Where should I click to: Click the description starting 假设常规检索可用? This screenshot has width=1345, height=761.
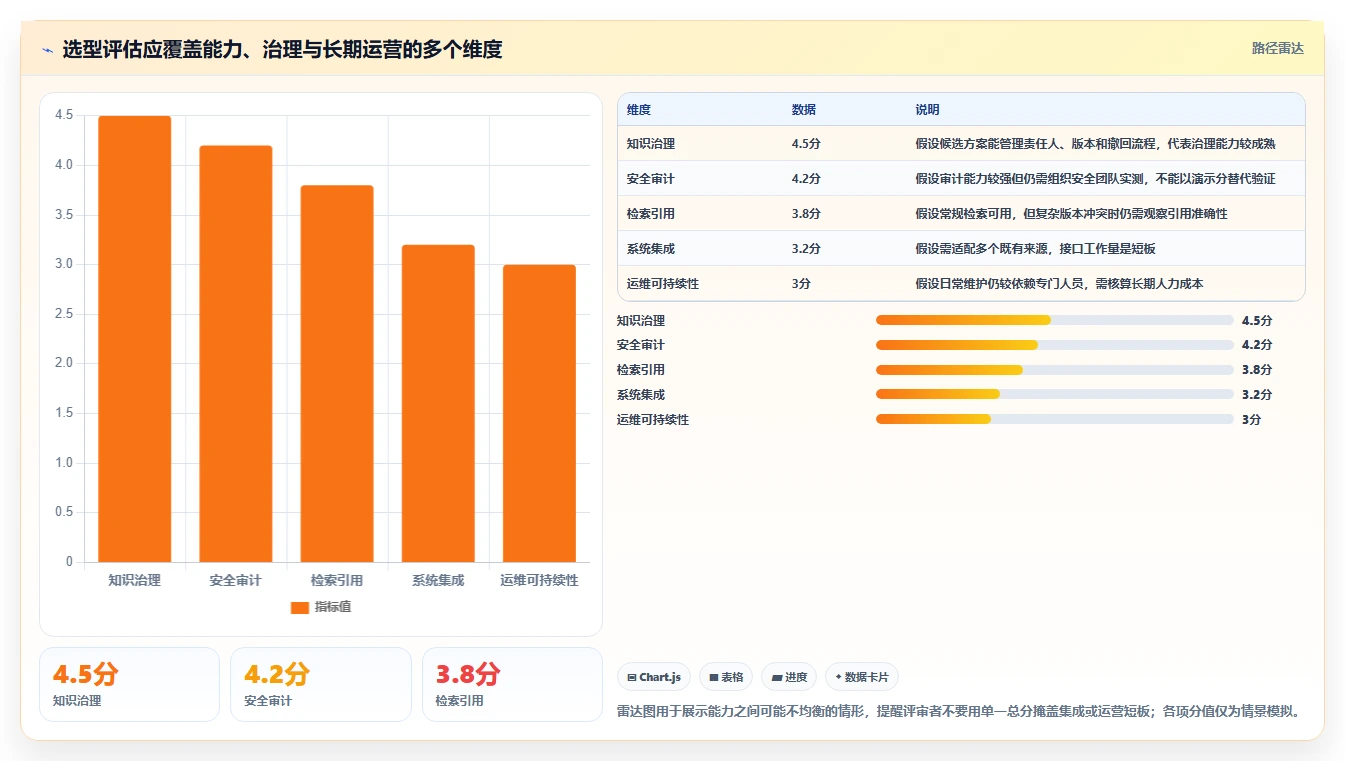1071,214
